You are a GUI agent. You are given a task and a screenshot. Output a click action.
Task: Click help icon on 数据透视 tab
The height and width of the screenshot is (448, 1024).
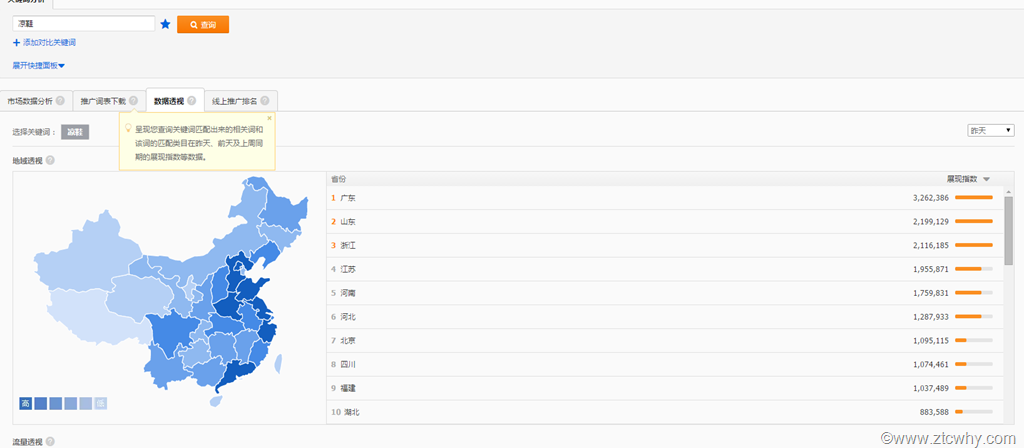pos(191,101)
